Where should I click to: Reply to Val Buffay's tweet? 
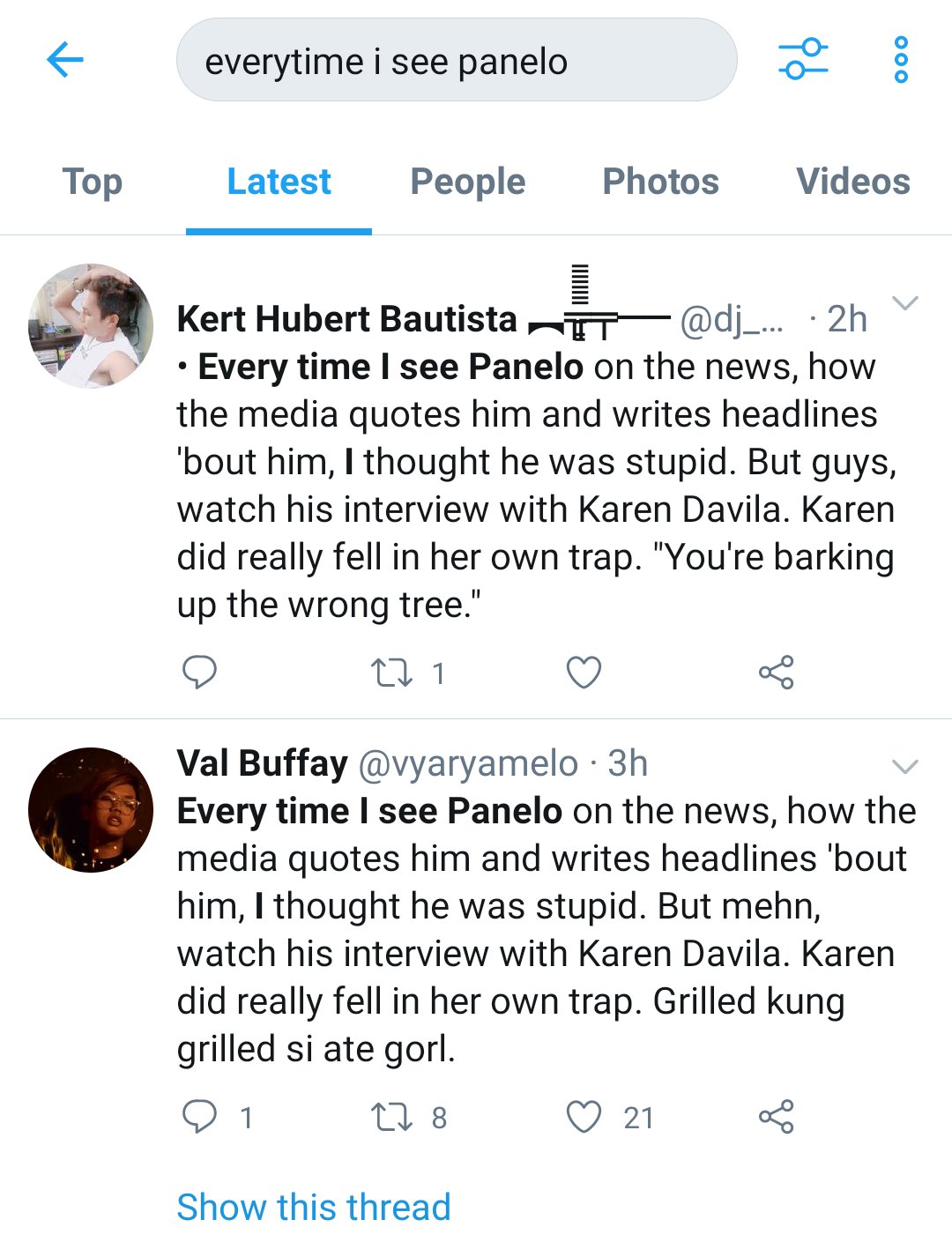199,1117
